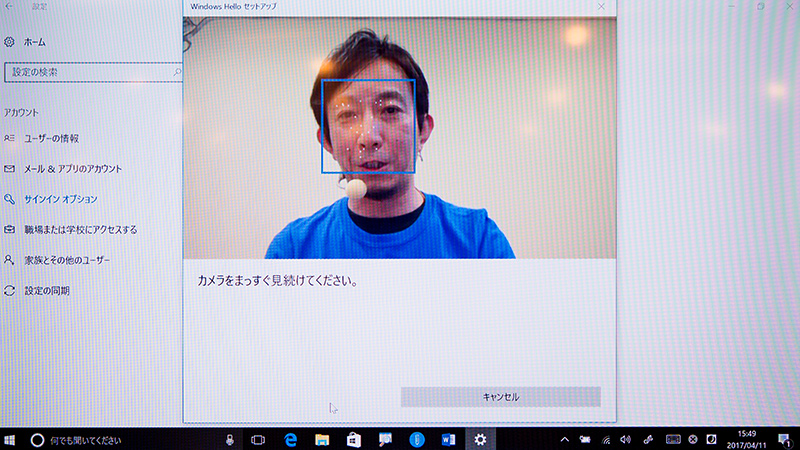Screen dimensions: 800x450
Task: Launch Microsoft Edge from taskbar
Action: (290, 440)
